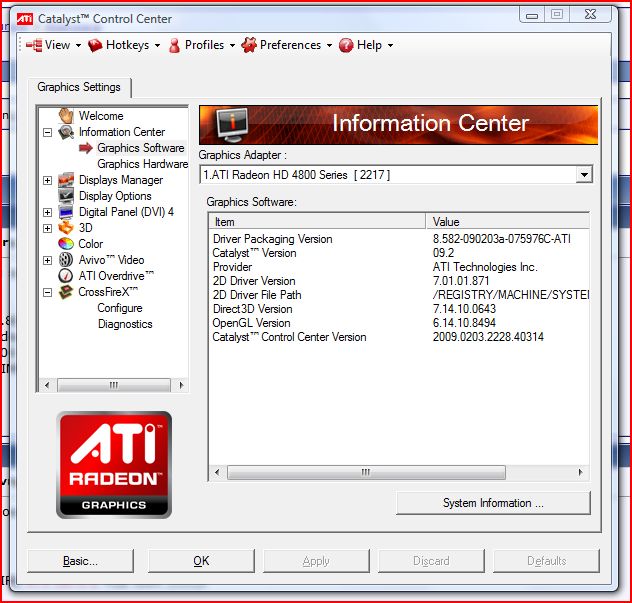Screen dimensions: 632x603
Task: Click the Digital Panel (DVI) monitor icon
Action: point(66,212)
